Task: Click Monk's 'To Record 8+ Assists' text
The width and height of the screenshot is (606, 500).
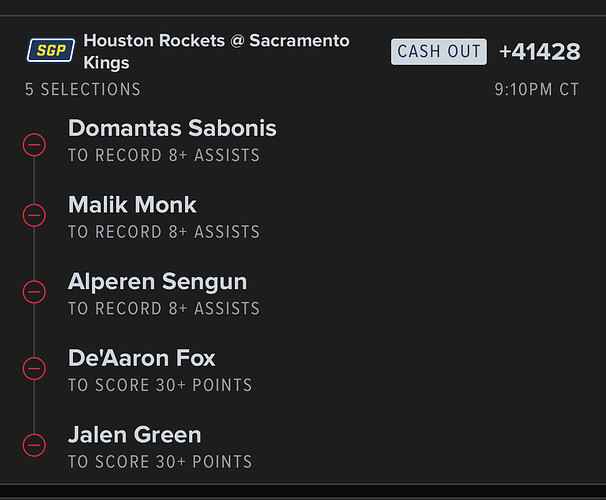Action: [164, 232]
